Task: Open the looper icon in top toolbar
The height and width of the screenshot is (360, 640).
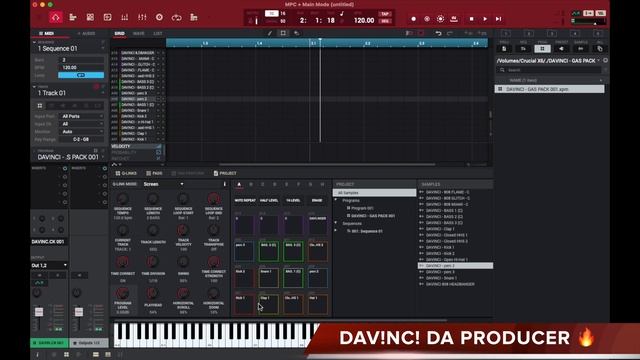Action: coord(176,18)
